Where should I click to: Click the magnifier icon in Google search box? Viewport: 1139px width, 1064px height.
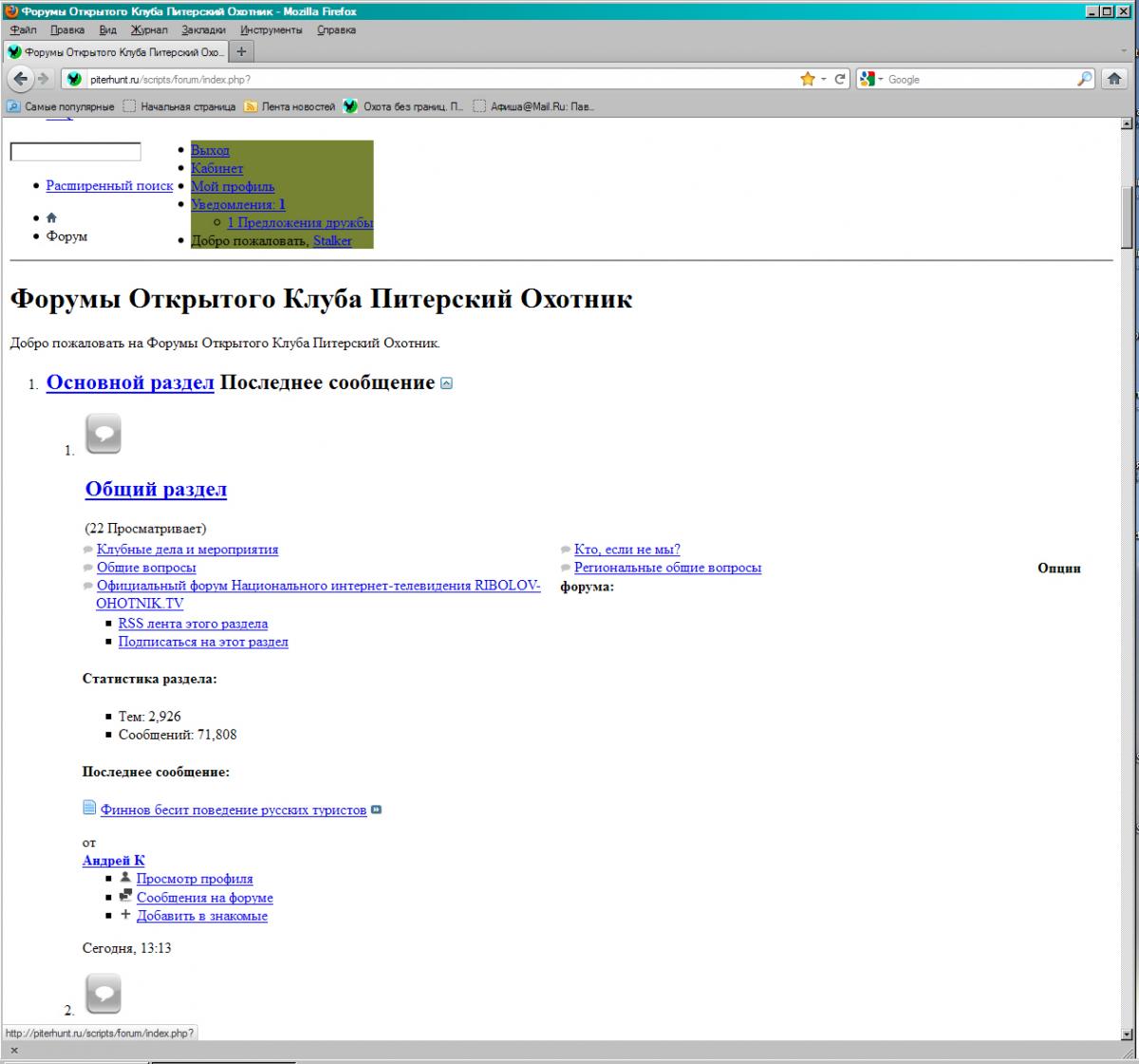[1084, 80]
